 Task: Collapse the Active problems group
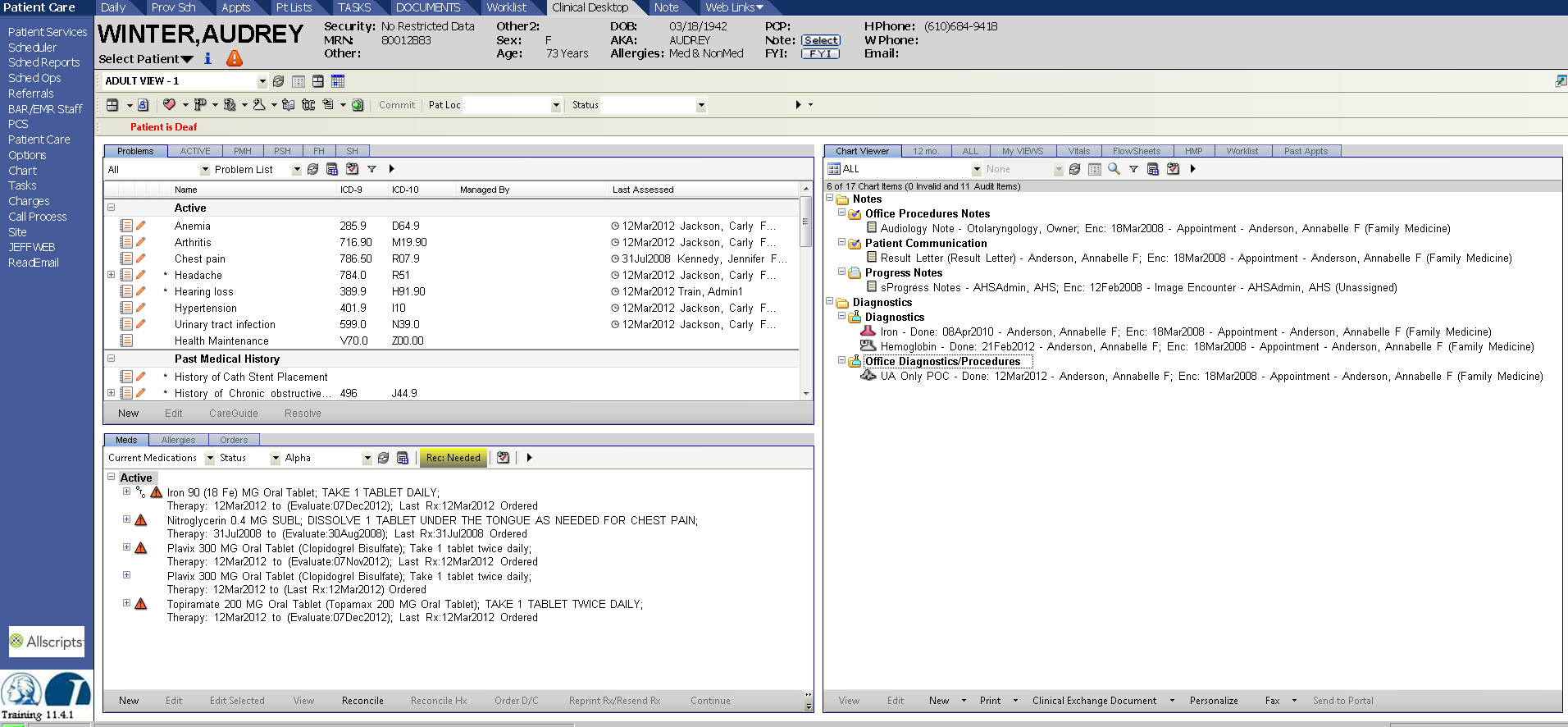(x=111, y=208)
